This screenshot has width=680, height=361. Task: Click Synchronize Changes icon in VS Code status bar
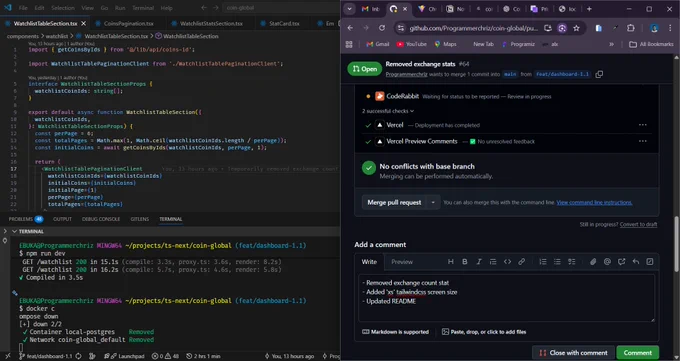[78, 356]
